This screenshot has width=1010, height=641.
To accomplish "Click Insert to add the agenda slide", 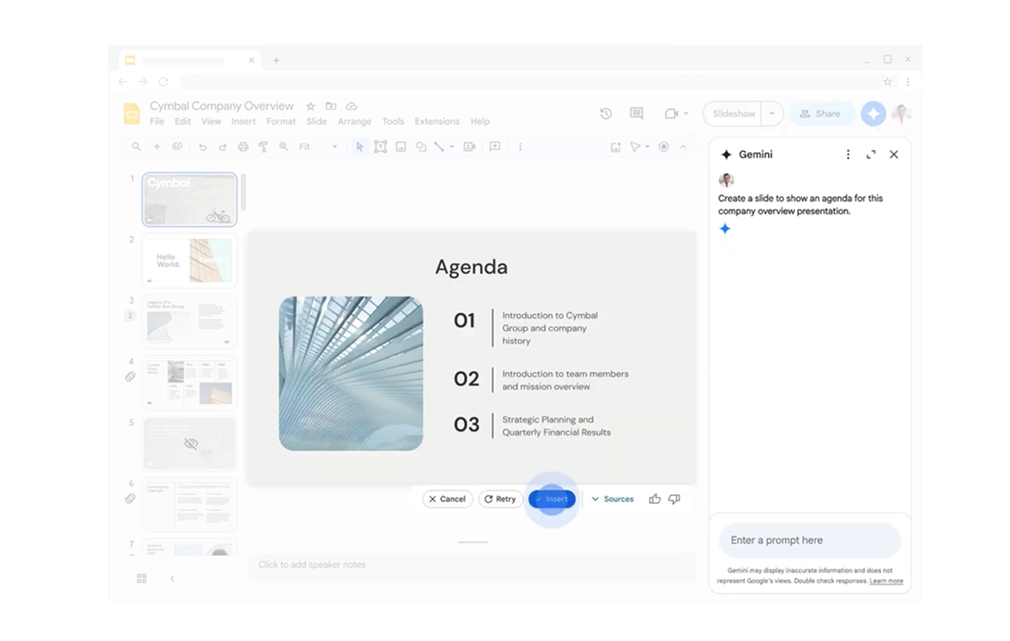I will point(552,499).
